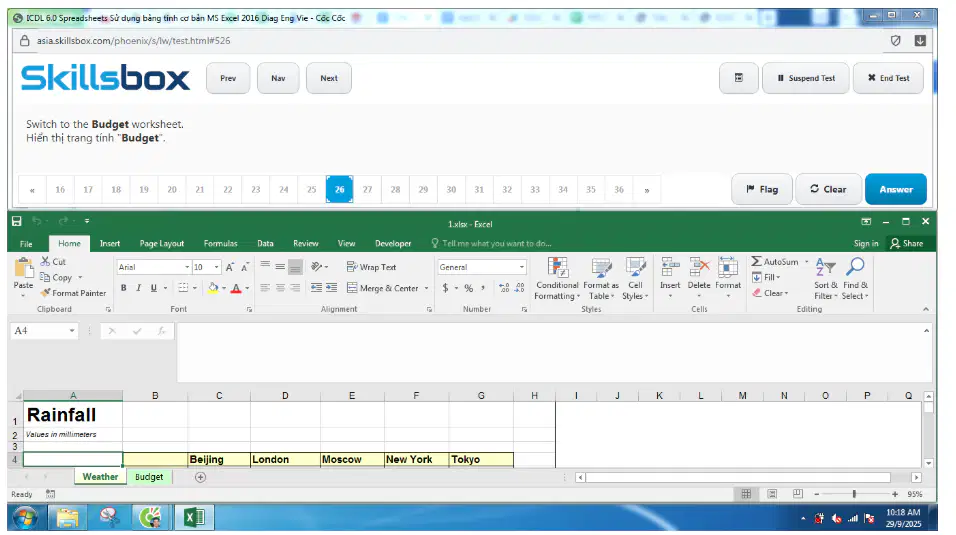
Task: Open the General number format dropdown
Action: coord(521,267)
